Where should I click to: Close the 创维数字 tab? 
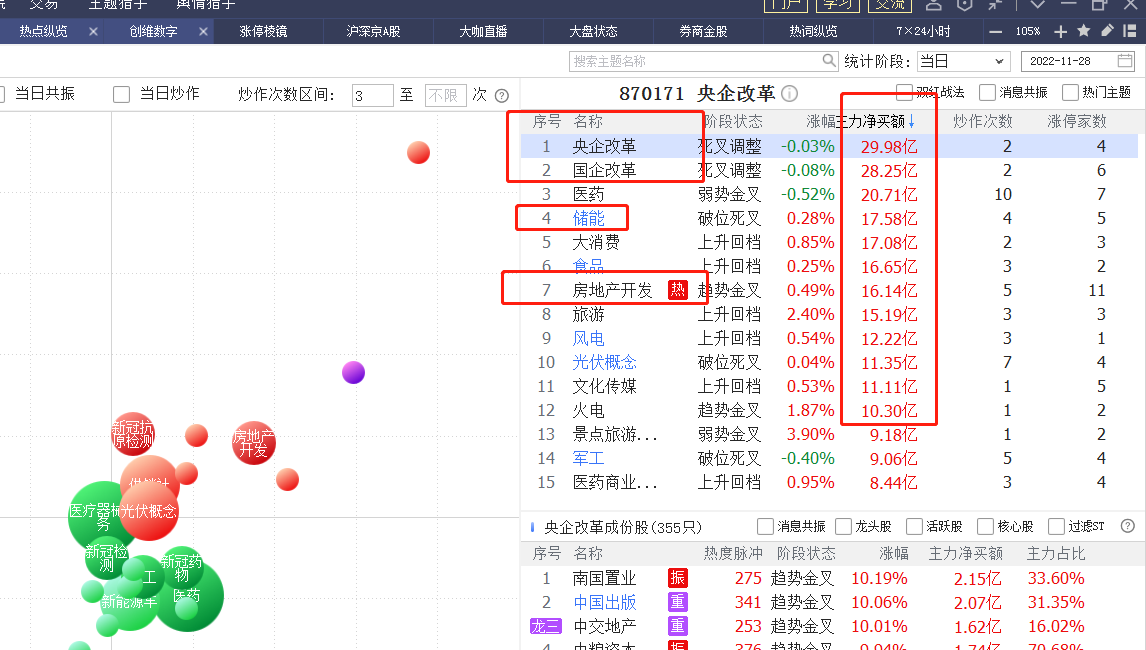pyautogui.click(x=203, y=31)
